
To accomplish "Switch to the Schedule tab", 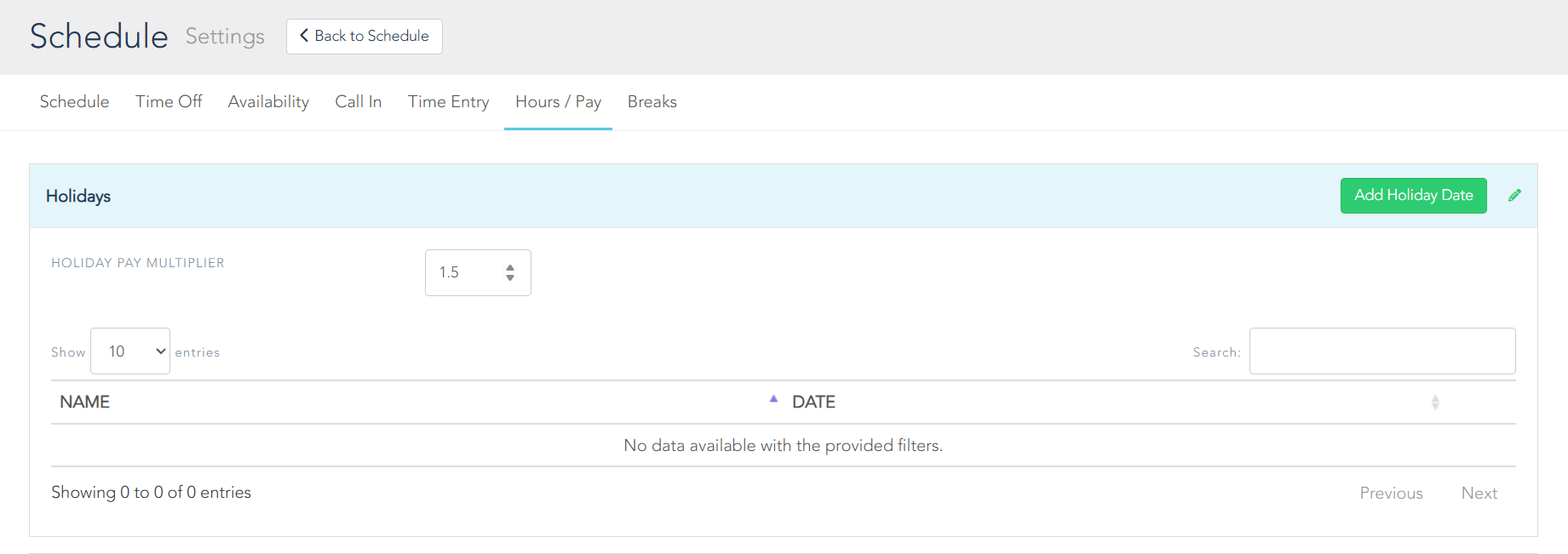I will [74, 102].
